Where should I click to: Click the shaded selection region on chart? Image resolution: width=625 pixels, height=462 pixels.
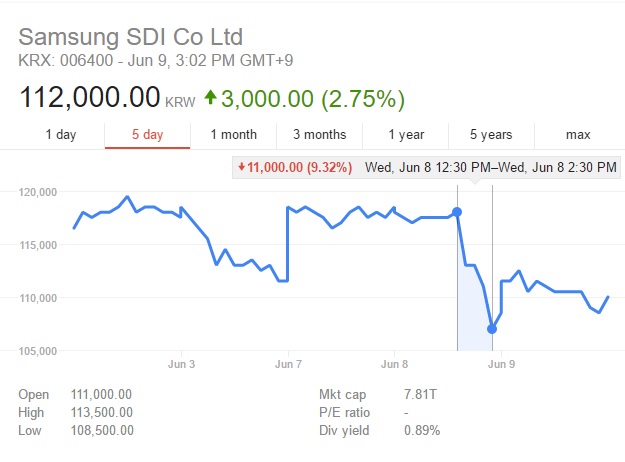pos(472,311)
